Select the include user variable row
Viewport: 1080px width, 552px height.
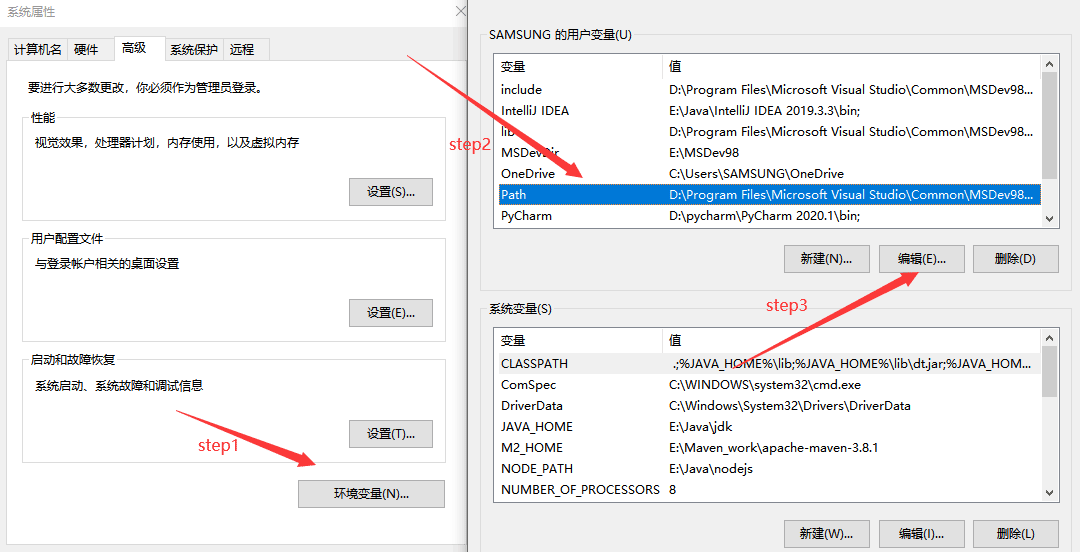769,90
